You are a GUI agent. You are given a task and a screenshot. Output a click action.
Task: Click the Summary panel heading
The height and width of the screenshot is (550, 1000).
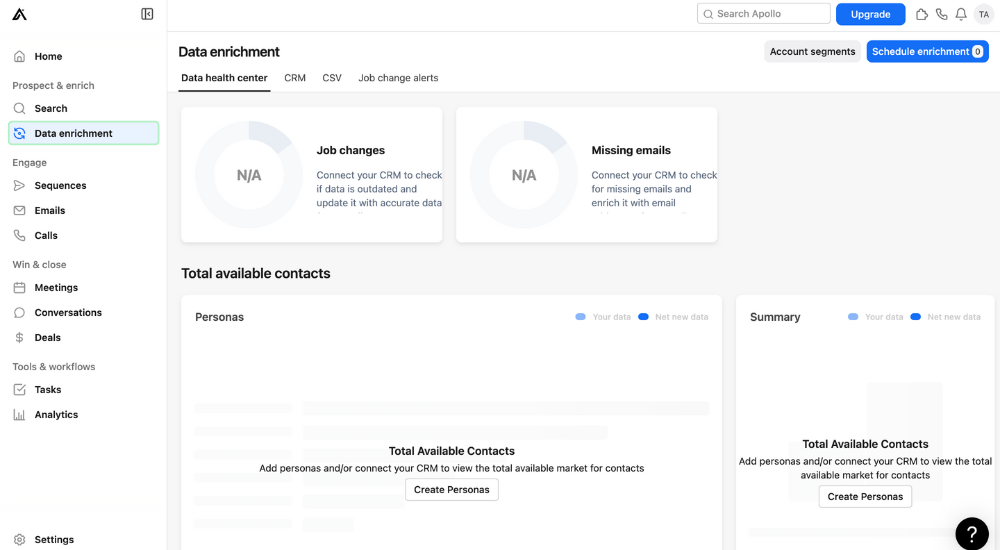(775, 317)
